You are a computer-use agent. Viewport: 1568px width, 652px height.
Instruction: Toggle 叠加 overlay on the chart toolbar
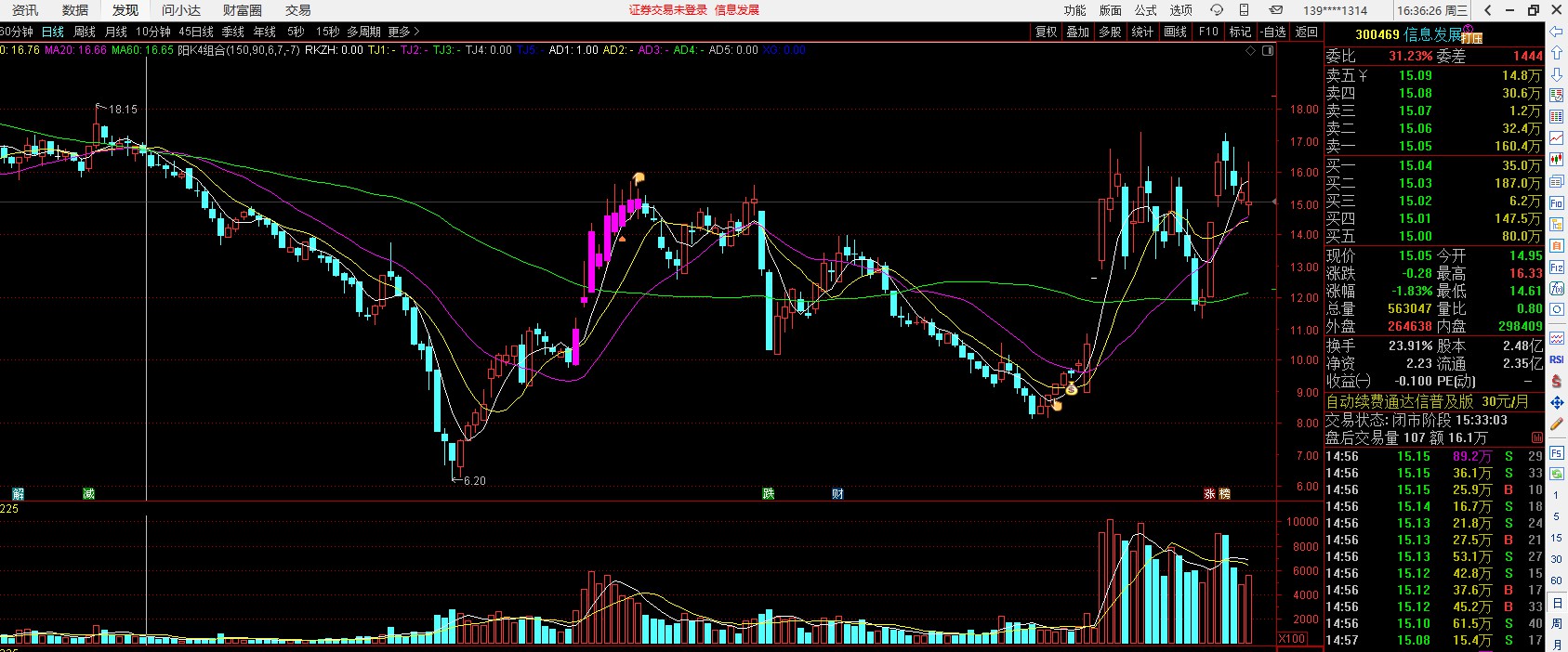[1078, 32]
